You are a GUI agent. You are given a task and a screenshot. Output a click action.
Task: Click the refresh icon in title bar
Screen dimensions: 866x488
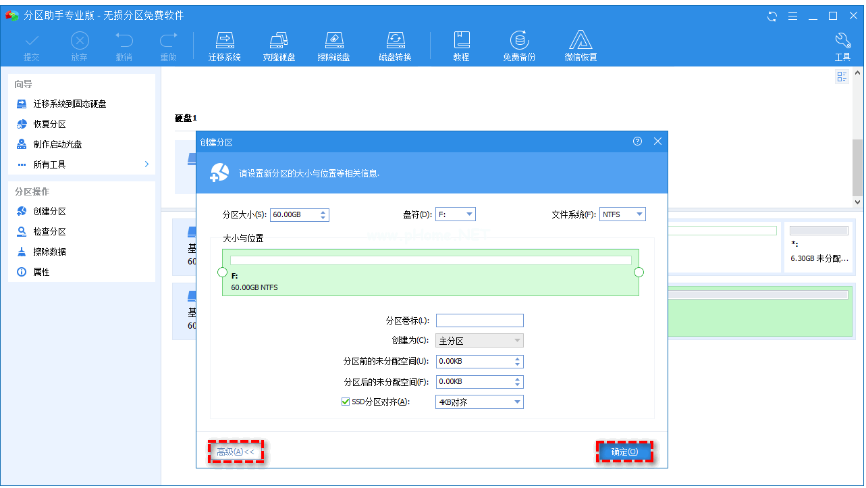772,15
